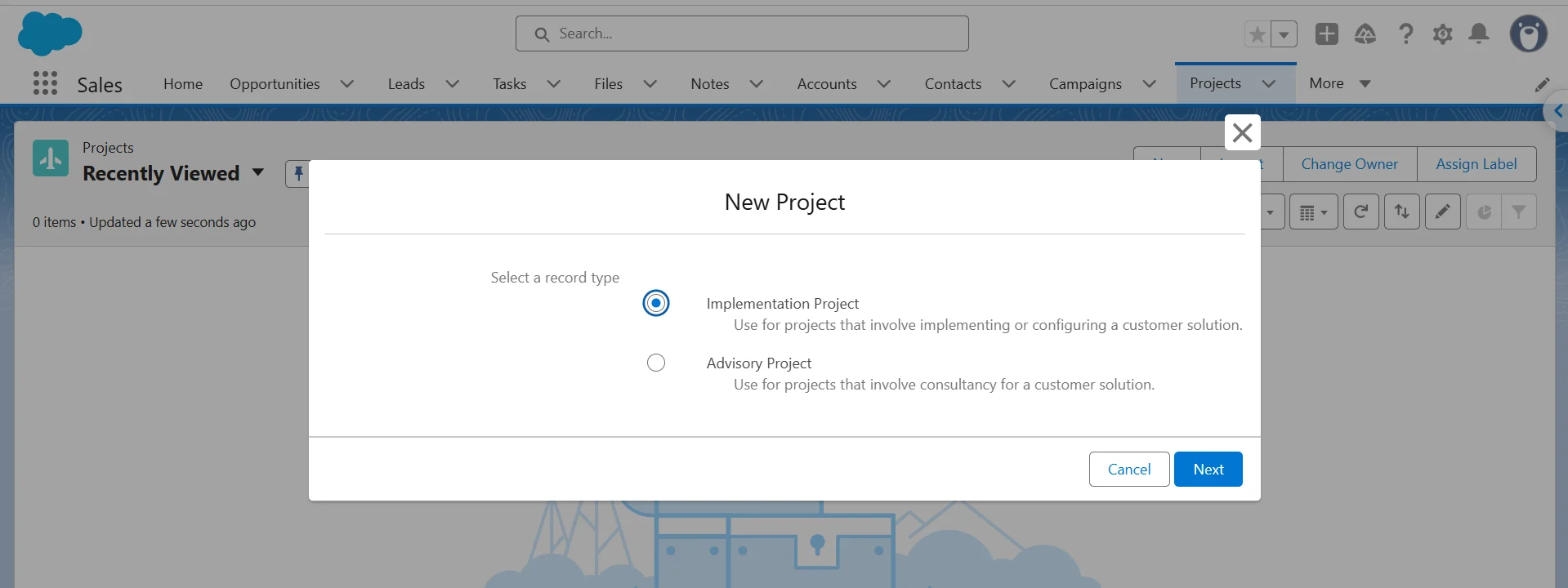
Task: Click the favorites star icon
Action: (1258, 34)
